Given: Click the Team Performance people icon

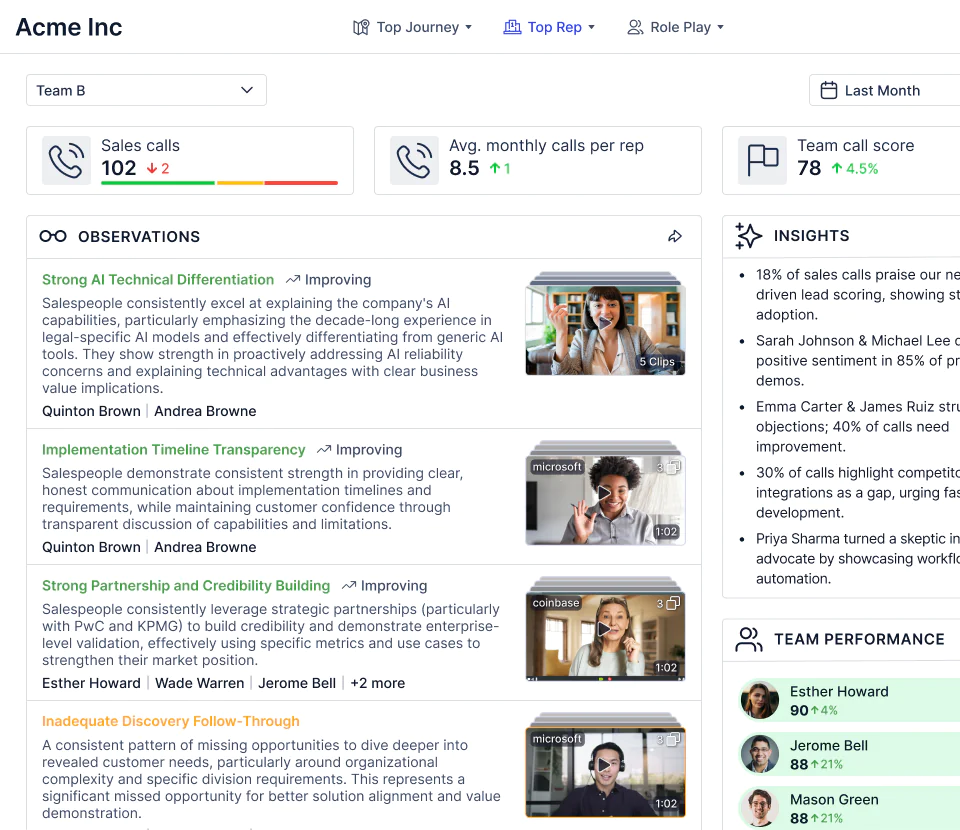Looking at the screenshot, I should click(748, 639).
